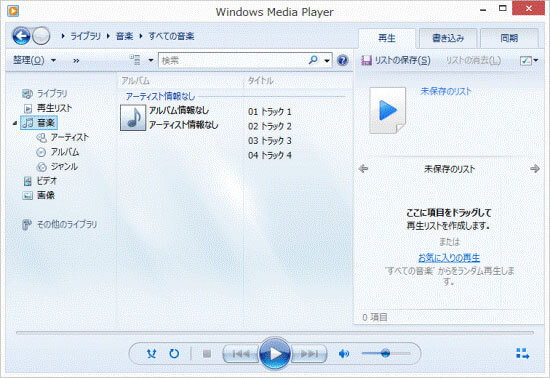The width and height of the screenshot is (550, 378).
Task: Click the unsaved list play thumbnail
Action: [x=388, y=110]
